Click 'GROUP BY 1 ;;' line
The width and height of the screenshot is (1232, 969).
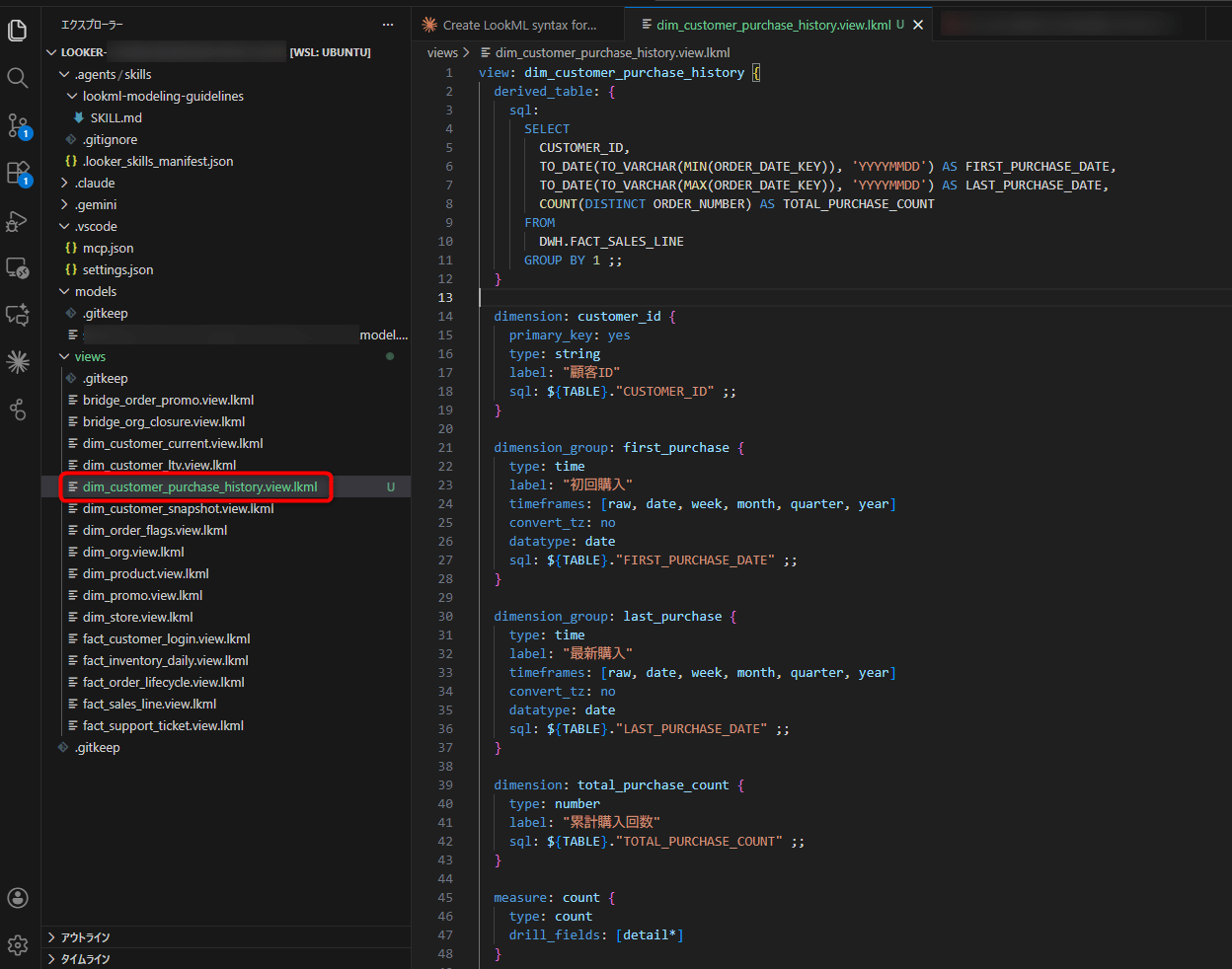tap(574, 261)
